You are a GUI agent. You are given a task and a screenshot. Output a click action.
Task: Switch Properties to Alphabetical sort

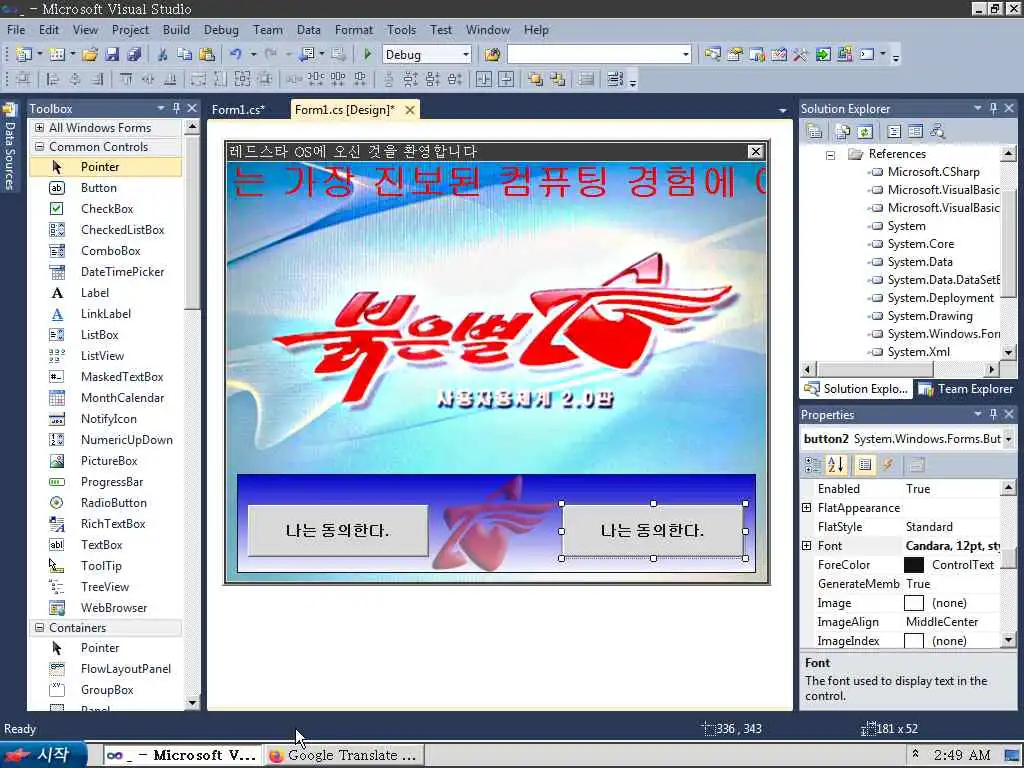point(836,465)
